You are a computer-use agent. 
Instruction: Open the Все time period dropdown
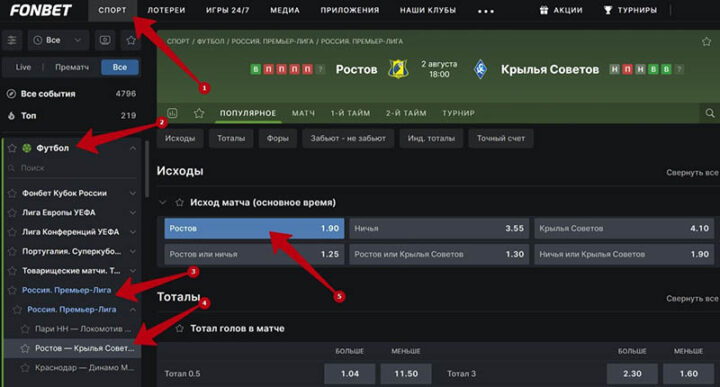tap(58, 40)
